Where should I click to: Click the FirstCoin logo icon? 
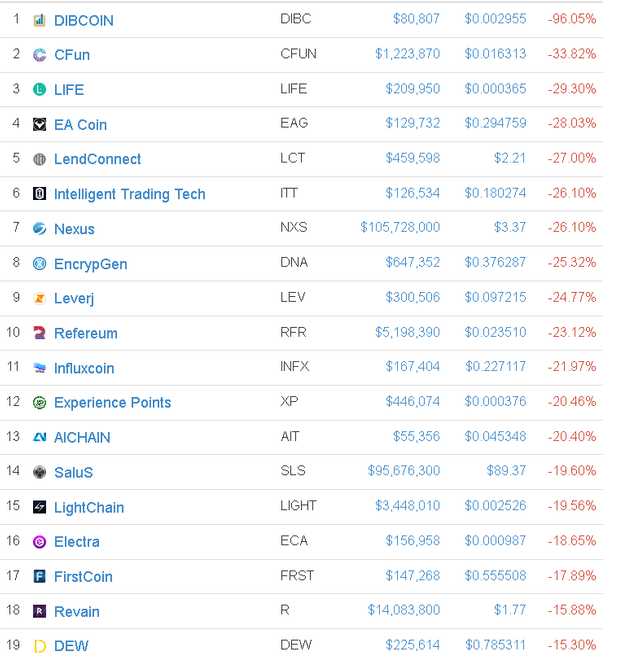39,577
